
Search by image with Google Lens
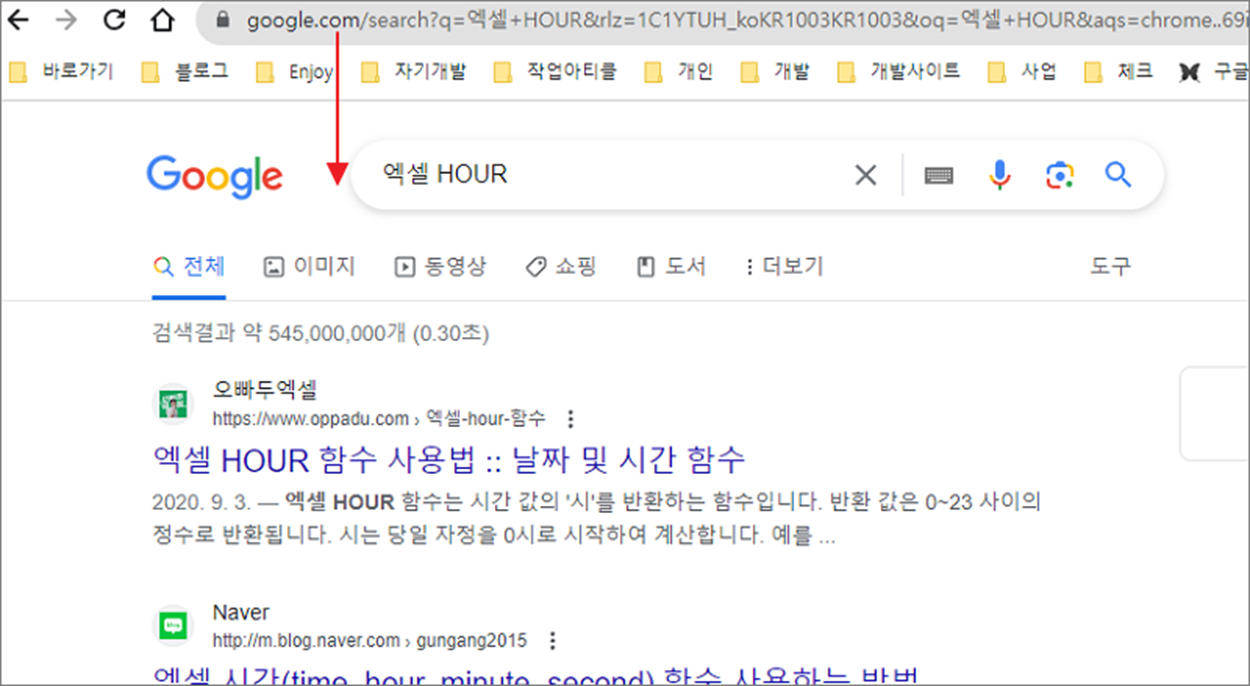click(1059, 176)
